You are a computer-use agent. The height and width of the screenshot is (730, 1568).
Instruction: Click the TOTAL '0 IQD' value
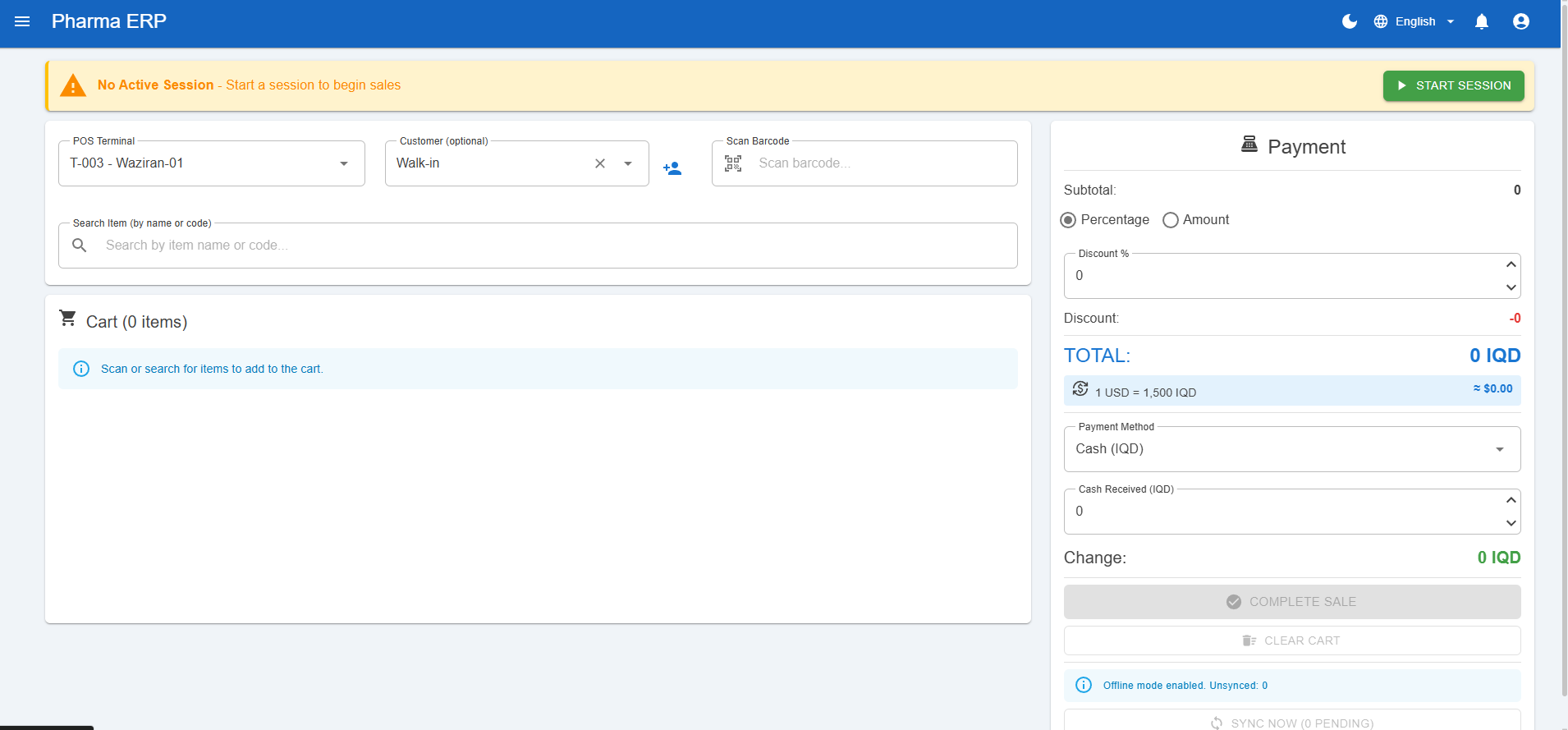pyautogui.click(x=1495, y=356)
